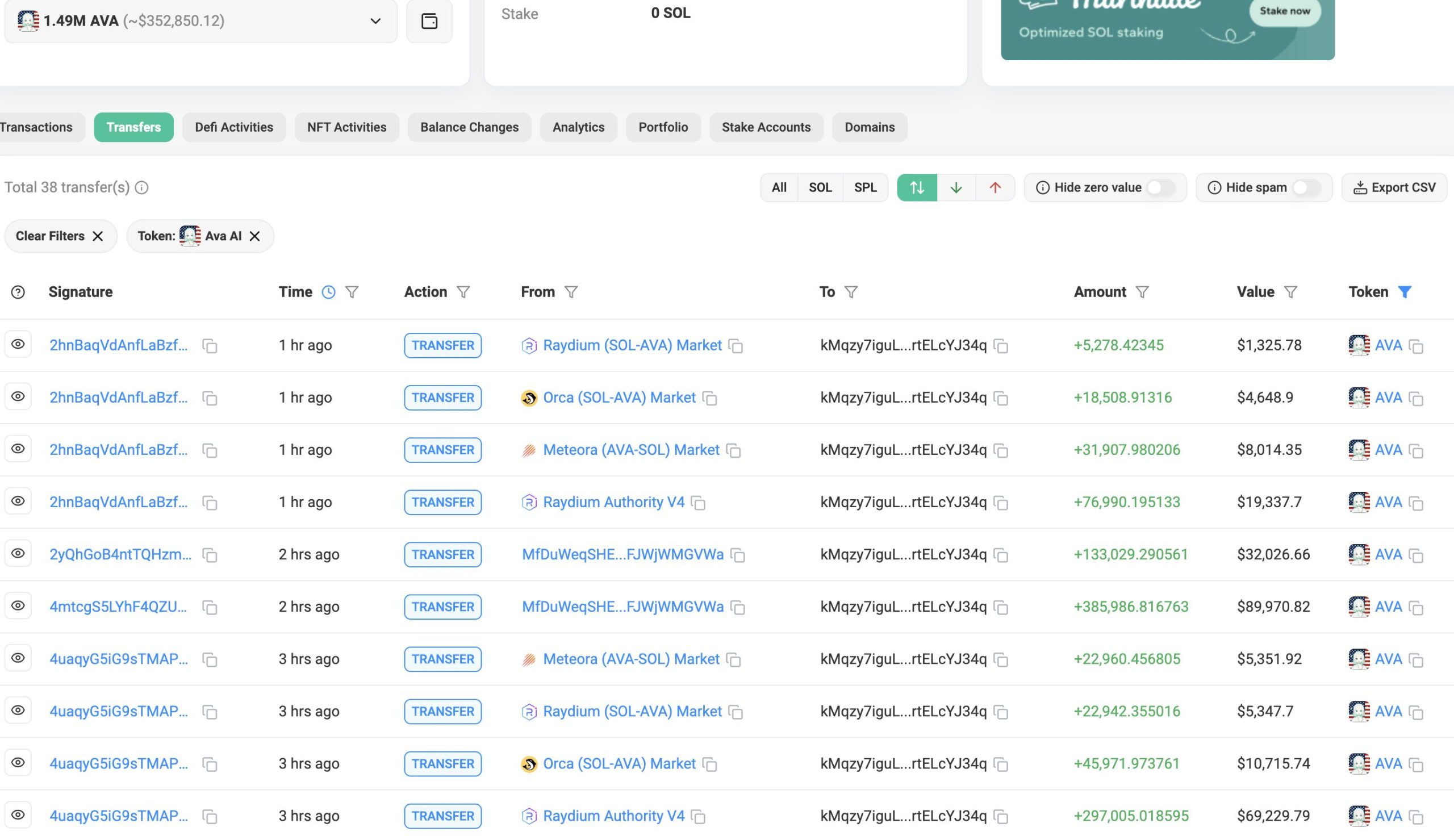Click the blue Token column filter icon

pyautogui.click(x=1405, y=292)
